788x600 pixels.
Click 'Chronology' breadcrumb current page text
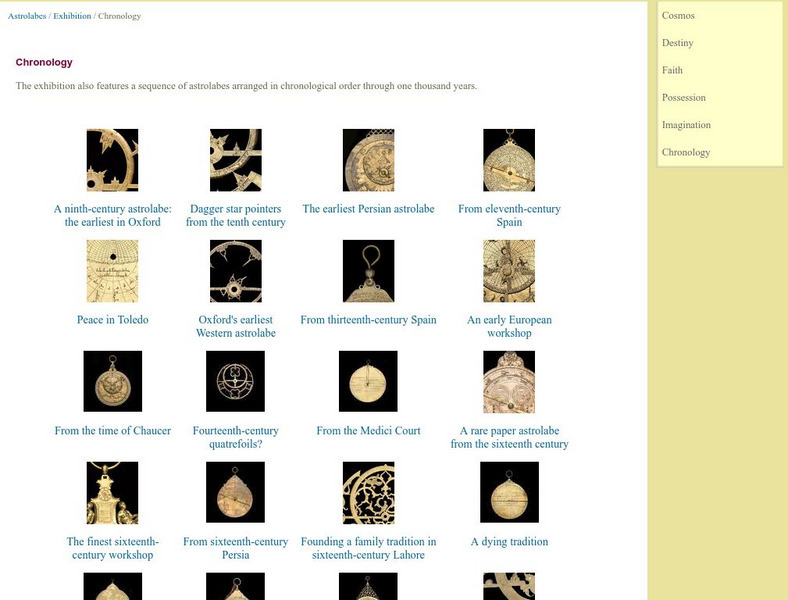pyautogui.click(x=120, y=16)
